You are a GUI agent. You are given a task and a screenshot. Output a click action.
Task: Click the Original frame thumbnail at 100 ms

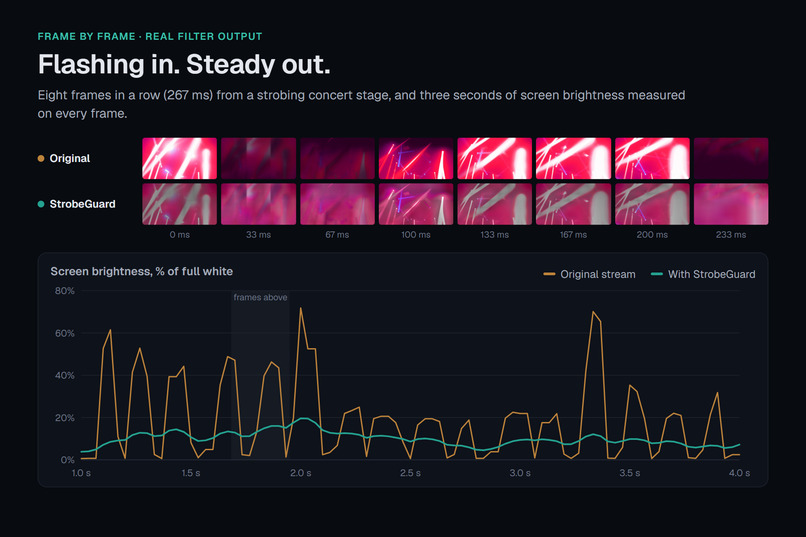[416, 158]
